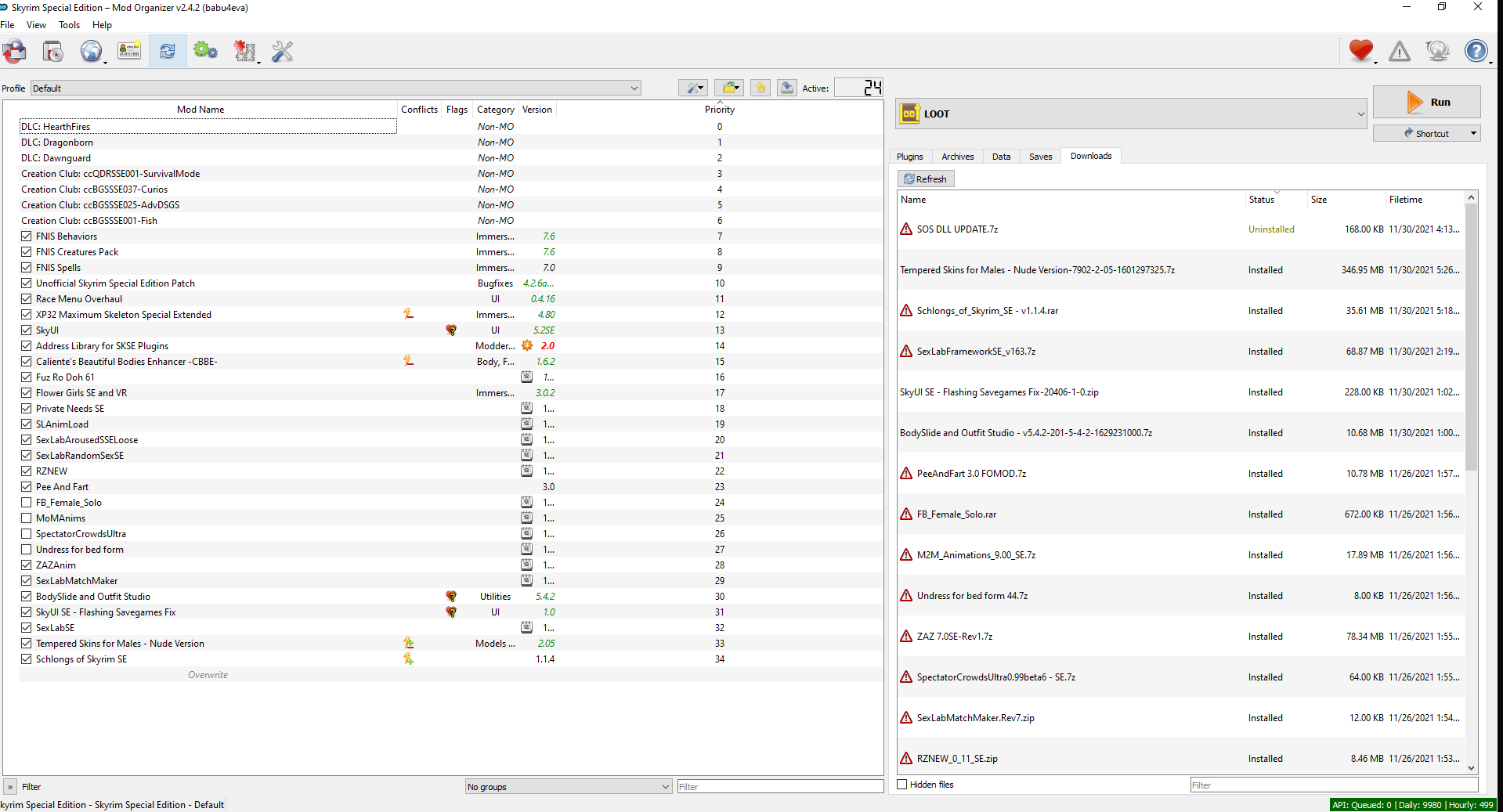
Task: Sort by Mod Name column header
Action: tap(201, 109)
